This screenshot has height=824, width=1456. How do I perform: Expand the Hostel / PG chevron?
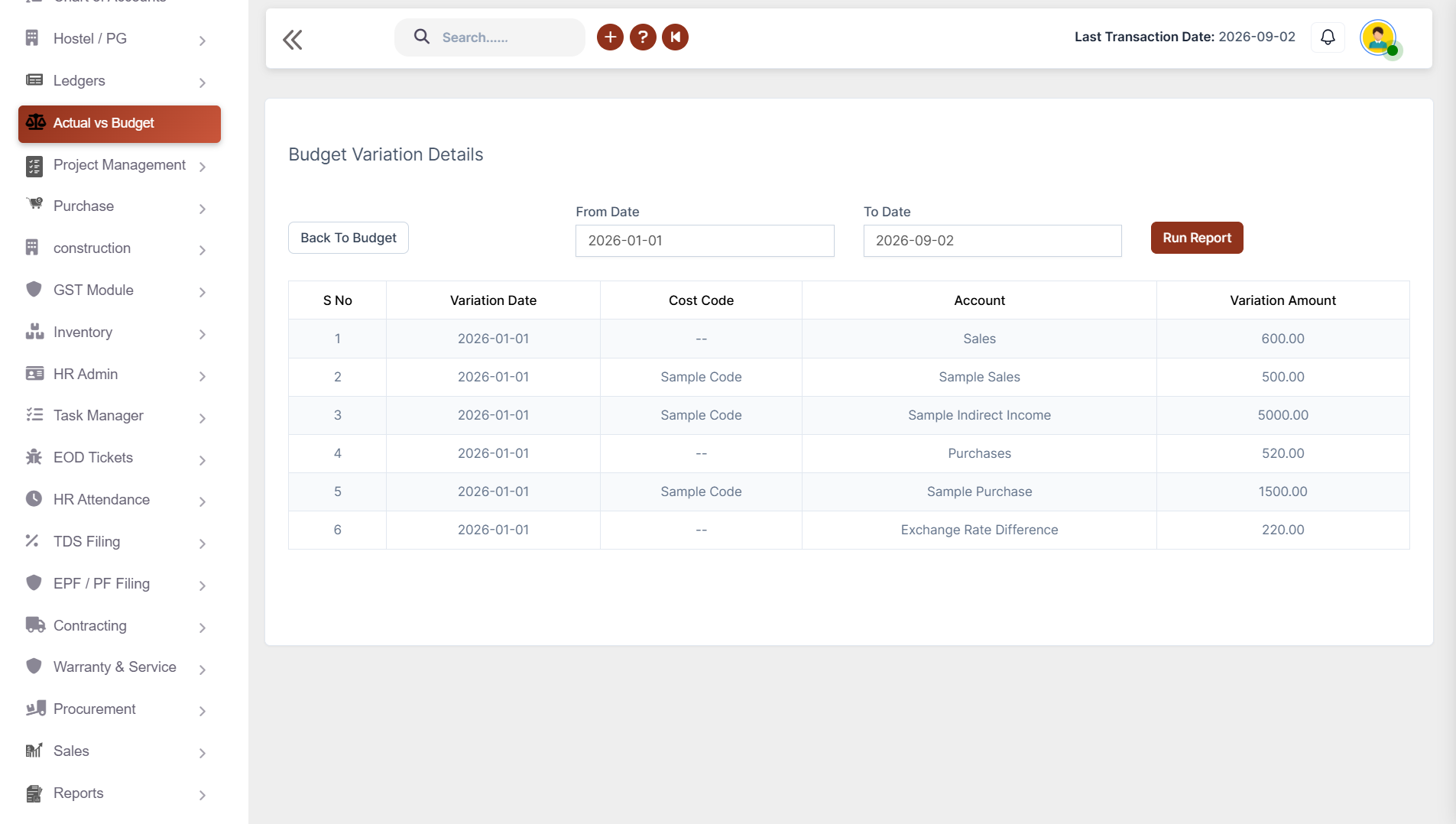(x=203, y=41)
